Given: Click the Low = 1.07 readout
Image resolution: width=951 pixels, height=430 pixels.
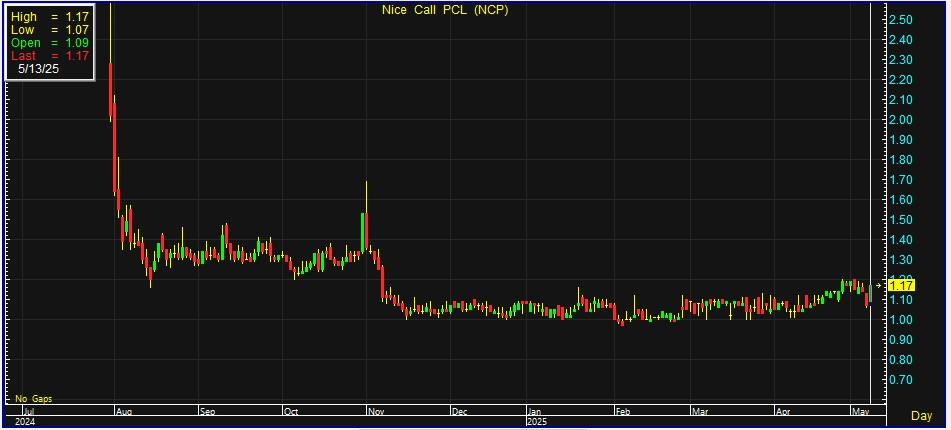Looking at the screenshot, I should 50,30.
